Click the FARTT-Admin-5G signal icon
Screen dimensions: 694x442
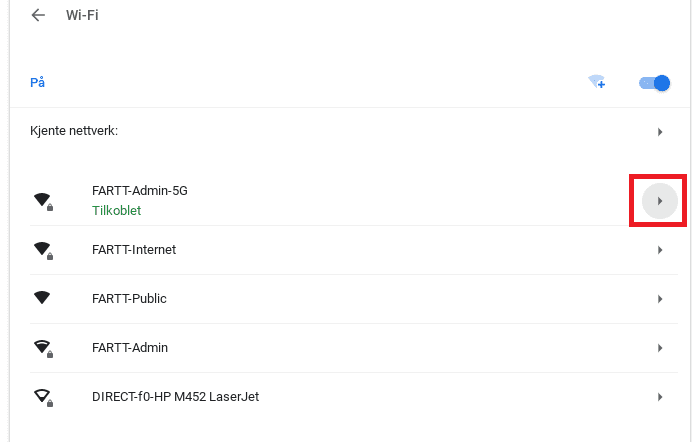pos(43,201)
